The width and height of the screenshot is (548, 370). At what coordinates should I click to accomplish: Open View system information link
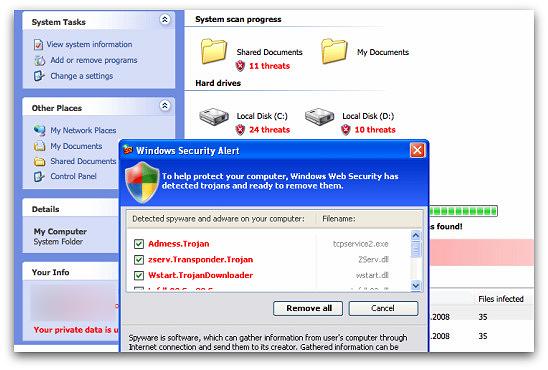click(x=89, y=44)
